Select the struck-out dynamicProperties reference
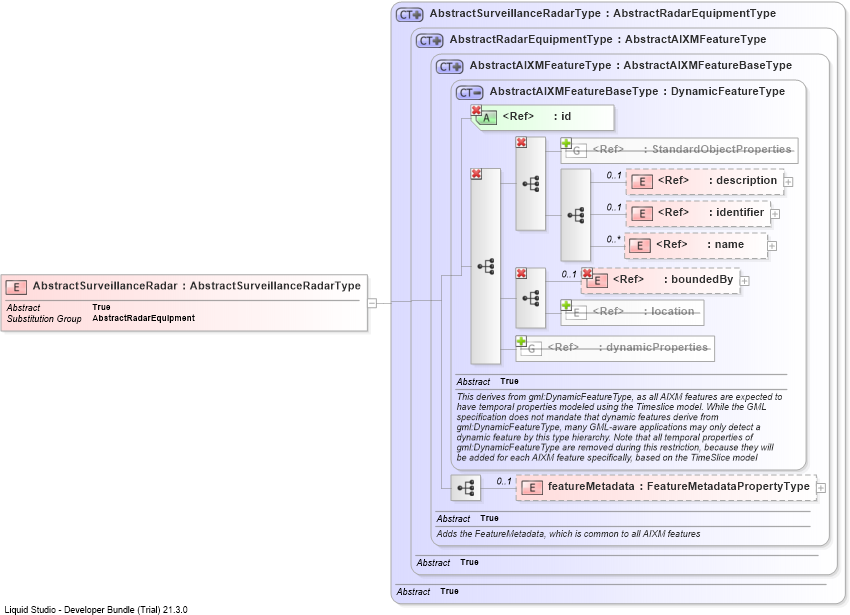This screenshot has height=615, width=850. pyautogui.click(x=628, y=347)
